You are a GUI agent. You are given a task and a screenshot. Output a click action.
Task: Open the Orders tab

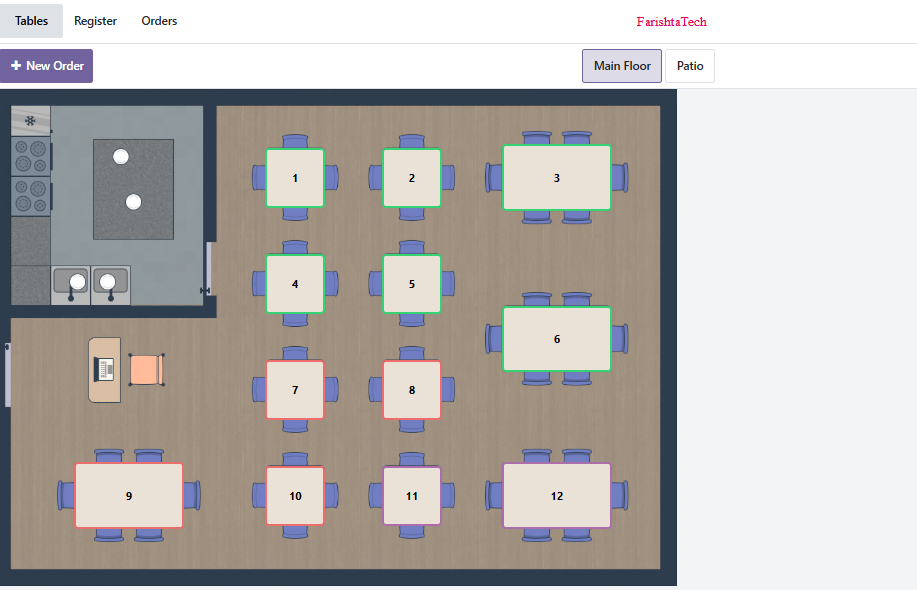159,21
